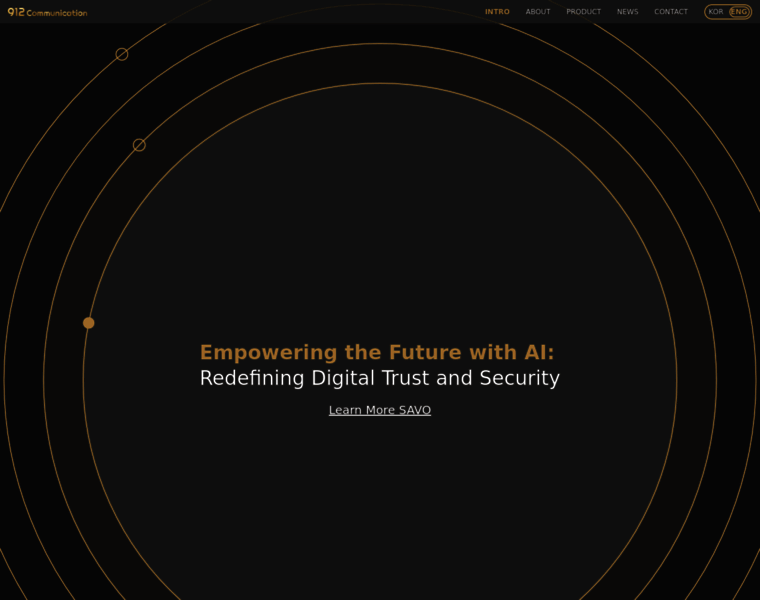The image size is (760, 600).
Task: Click the topmost hollow orbit circle
Action: (x=122, y=54)
